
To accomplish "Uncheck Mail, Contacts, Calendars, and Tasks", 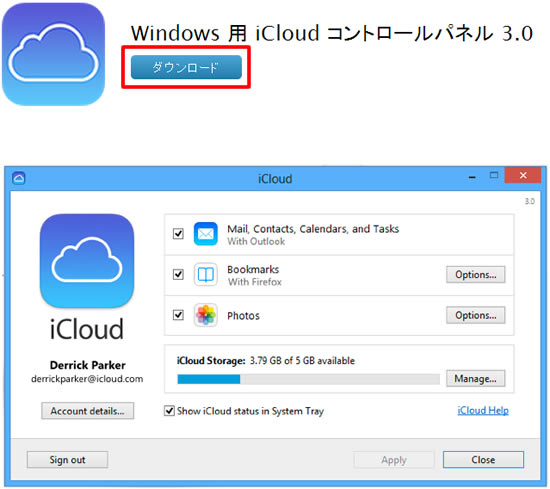I will [x=178, y=234].
